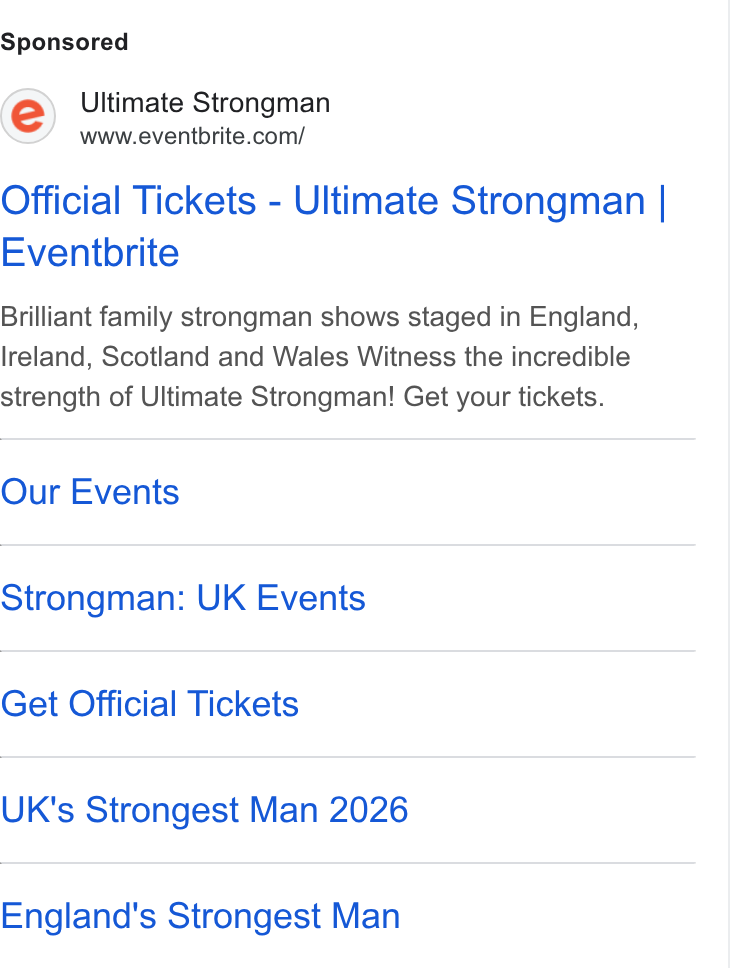Open the Our Events sitelink
Screen dimensions: 730x968
click(x=90, y=492)
